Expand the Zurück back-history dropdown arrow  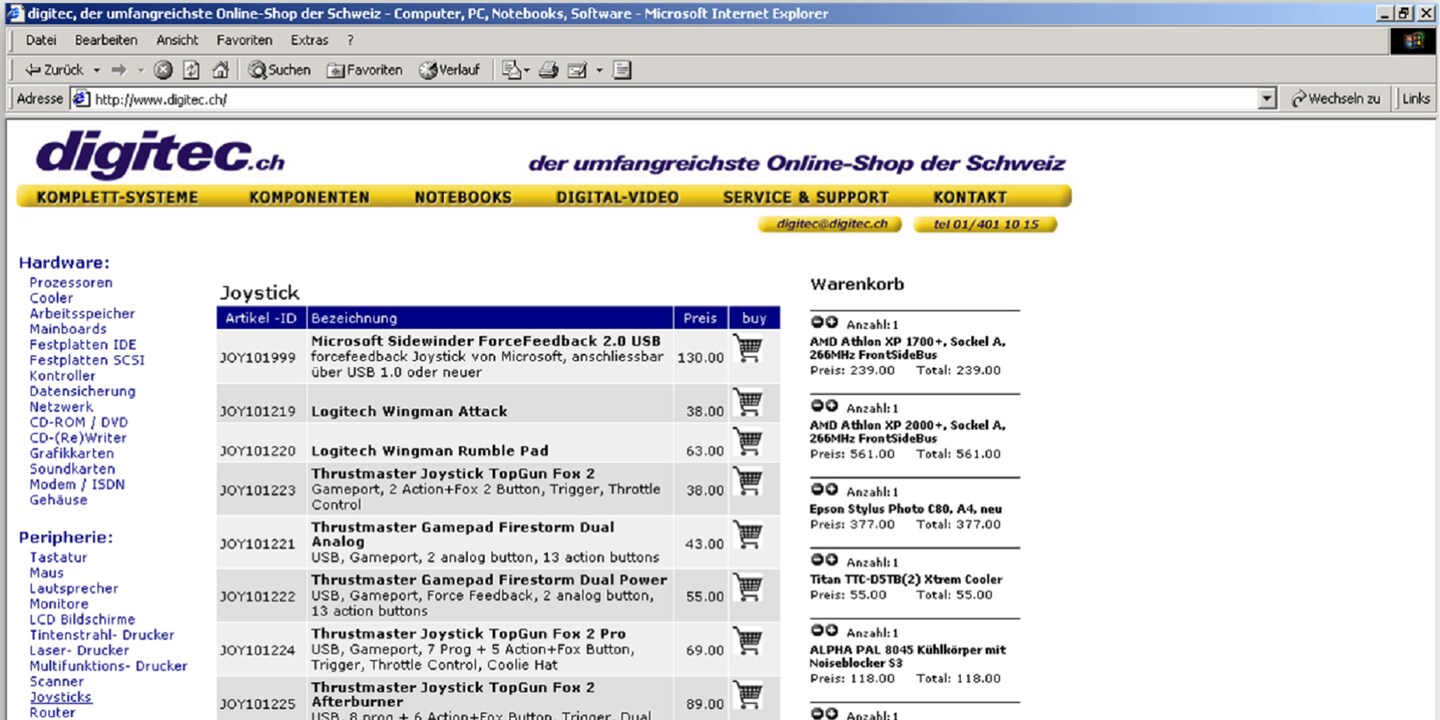coord(97,70)
